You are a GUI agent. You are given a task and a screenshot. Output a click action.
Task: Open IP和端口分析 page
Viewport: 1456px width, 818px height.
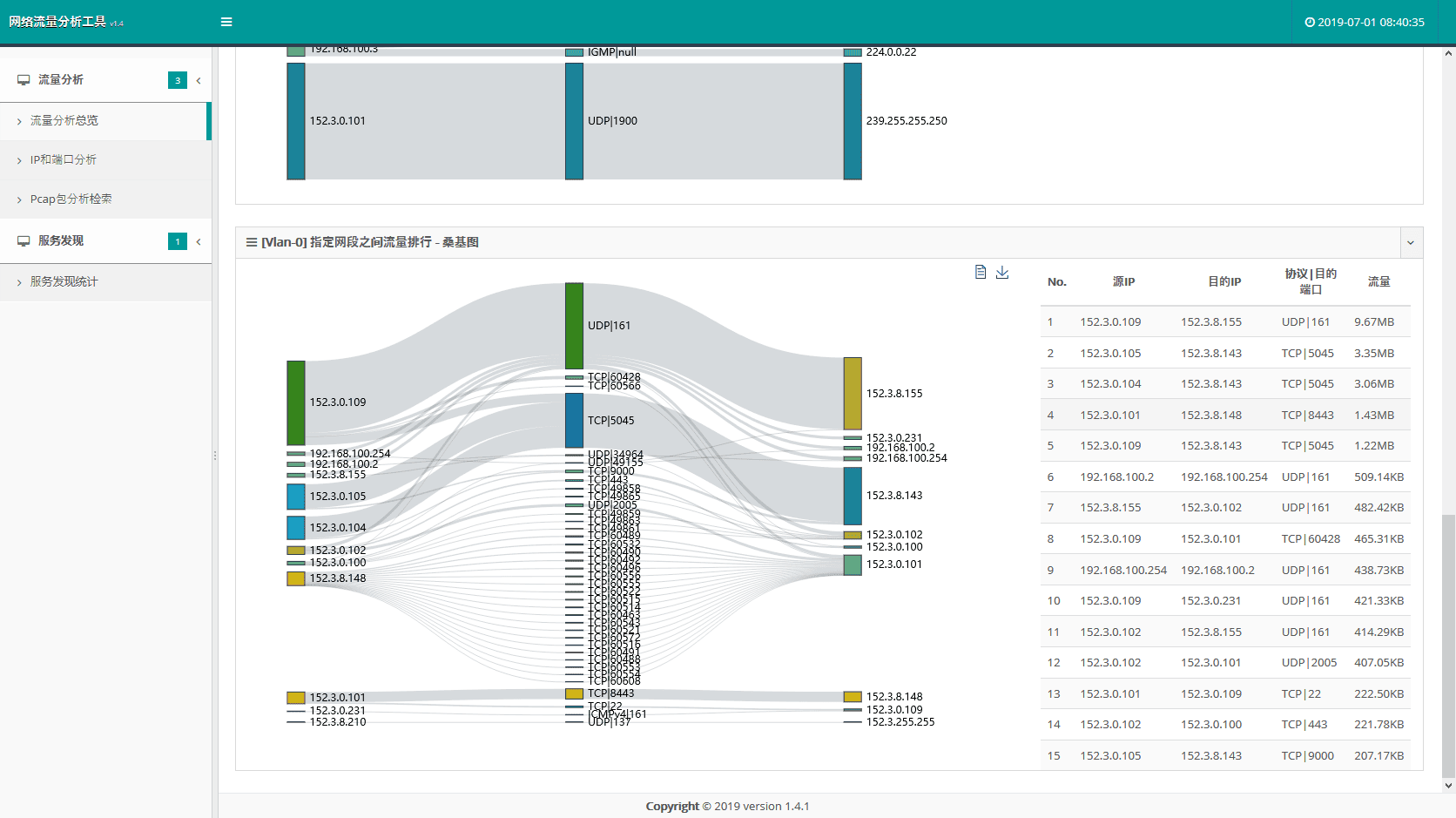point(64,160)
